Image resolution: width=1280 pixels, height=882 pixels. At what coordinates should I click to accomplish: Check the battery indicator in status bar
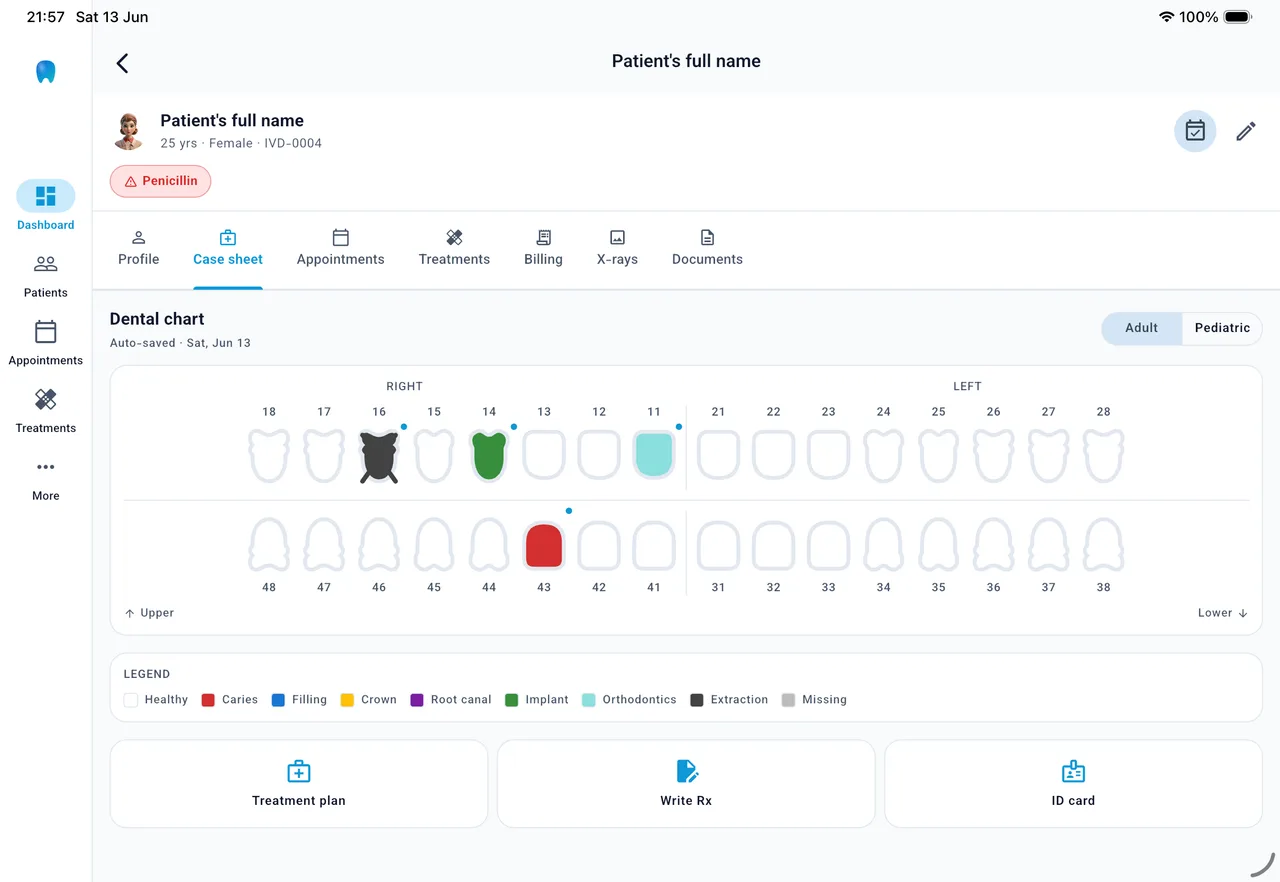[x=1238, y=17]
